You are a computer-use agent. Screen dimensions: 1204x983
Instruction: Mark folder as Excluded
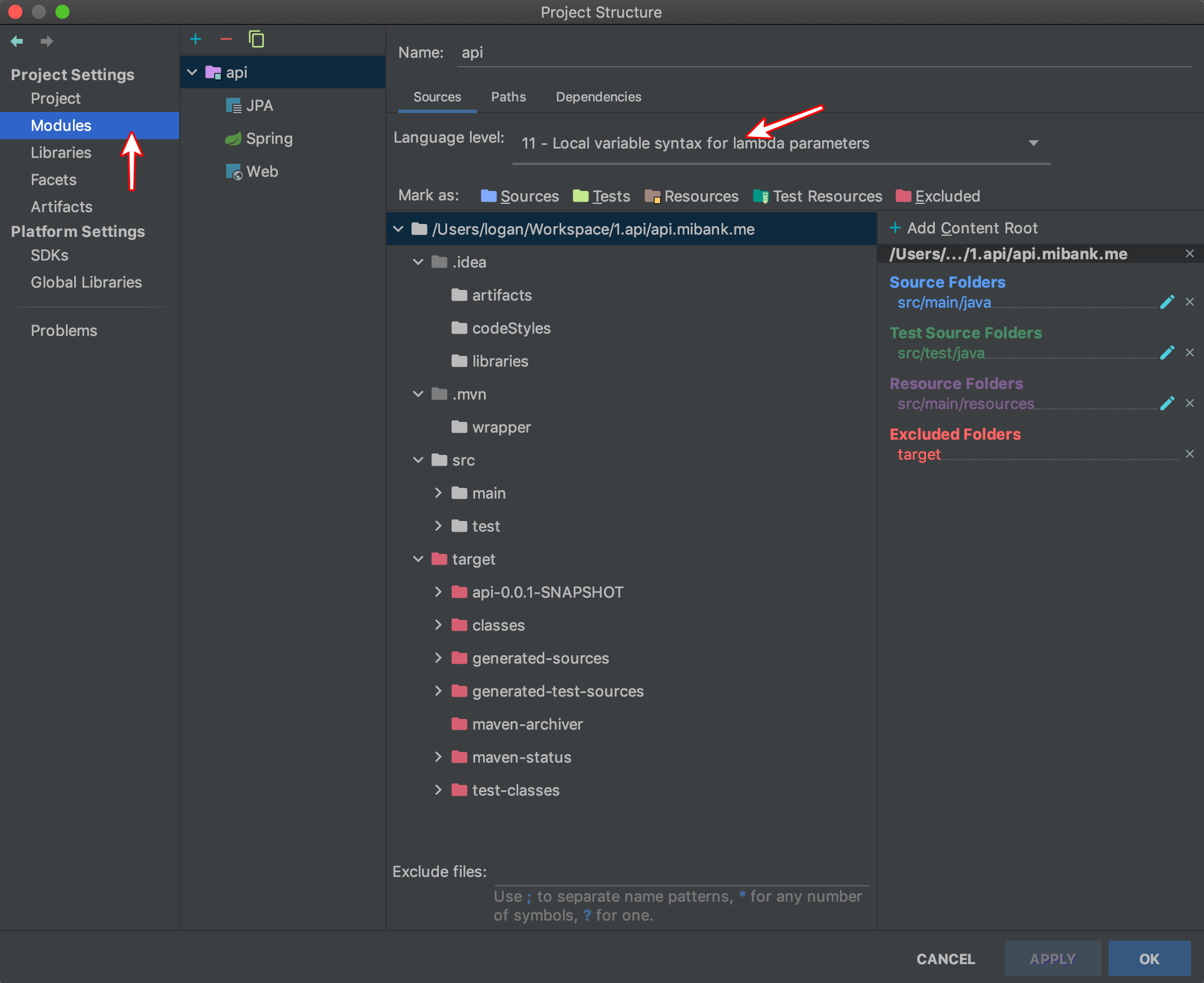coord(938,196)
